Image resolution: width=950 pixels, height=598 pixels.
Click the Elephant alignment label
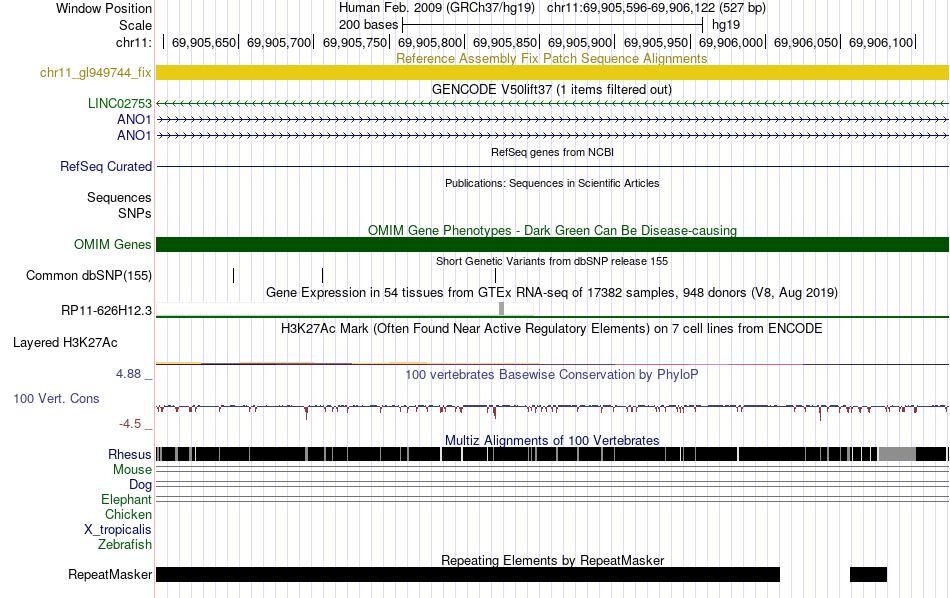(126, 500)
